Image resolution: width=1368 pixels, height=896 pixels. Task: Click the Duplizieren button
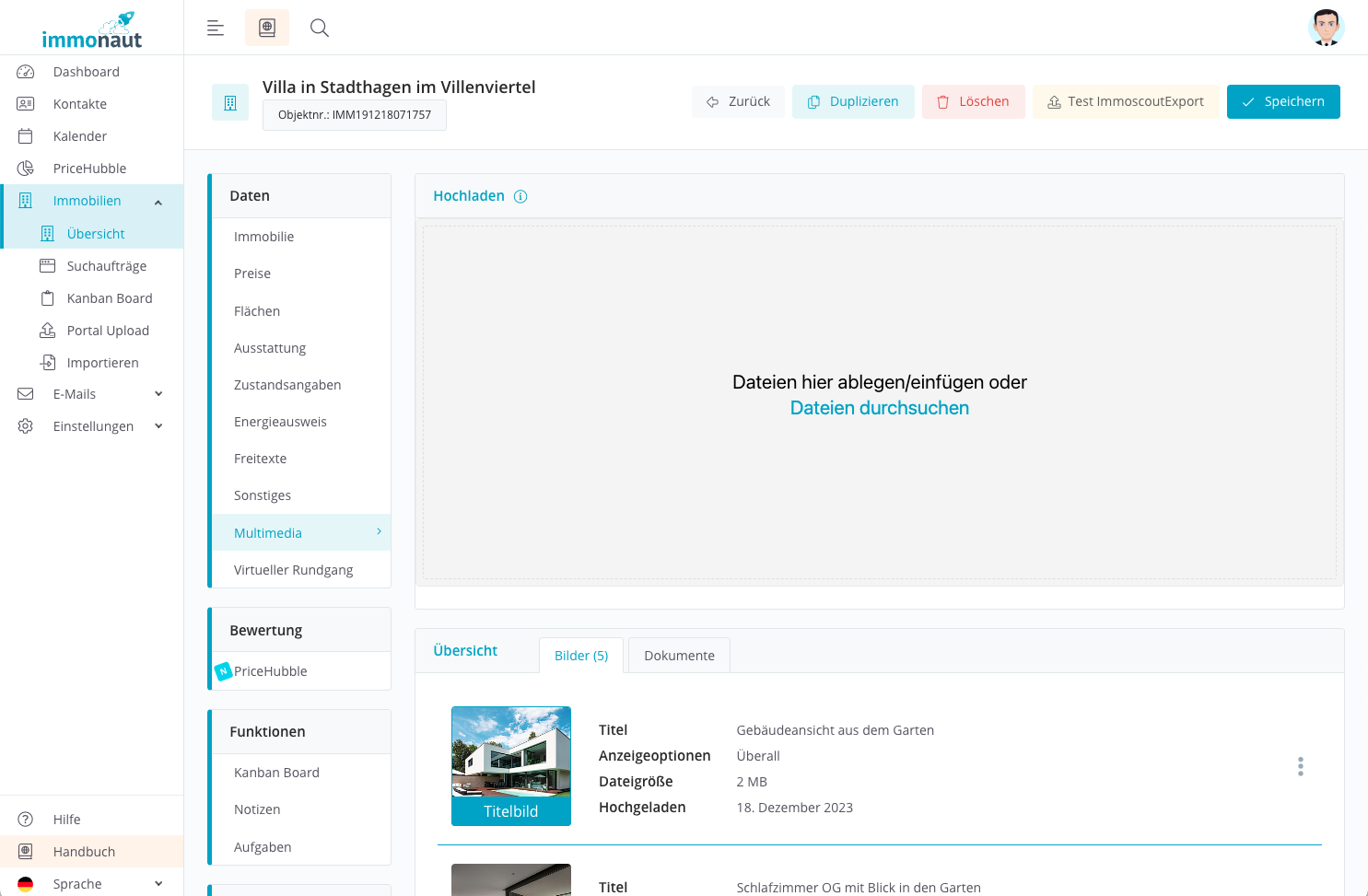click(x=853, y=101)
